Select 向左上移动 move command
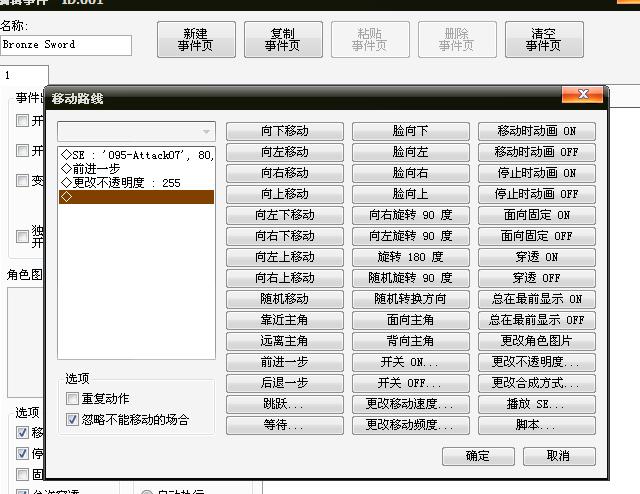The height and width of the screenshot is (494, 640). click(x=284, y=257)
